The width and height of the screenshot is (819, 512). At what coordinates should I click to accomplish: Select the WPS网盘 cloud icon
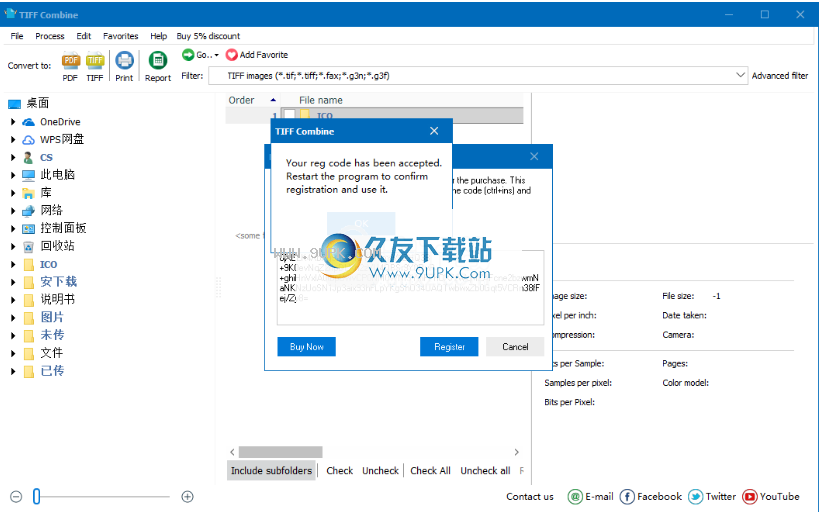tap(28, 139)
